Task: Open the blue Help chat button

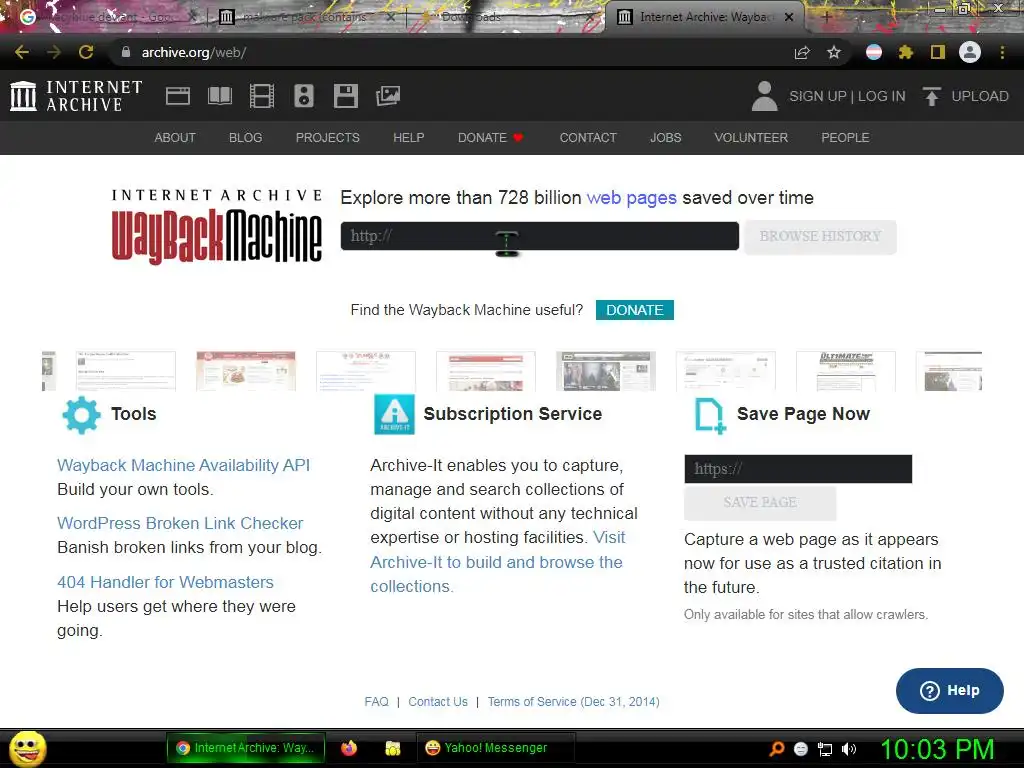Action: pyautogui.click(x=950, y=691)
